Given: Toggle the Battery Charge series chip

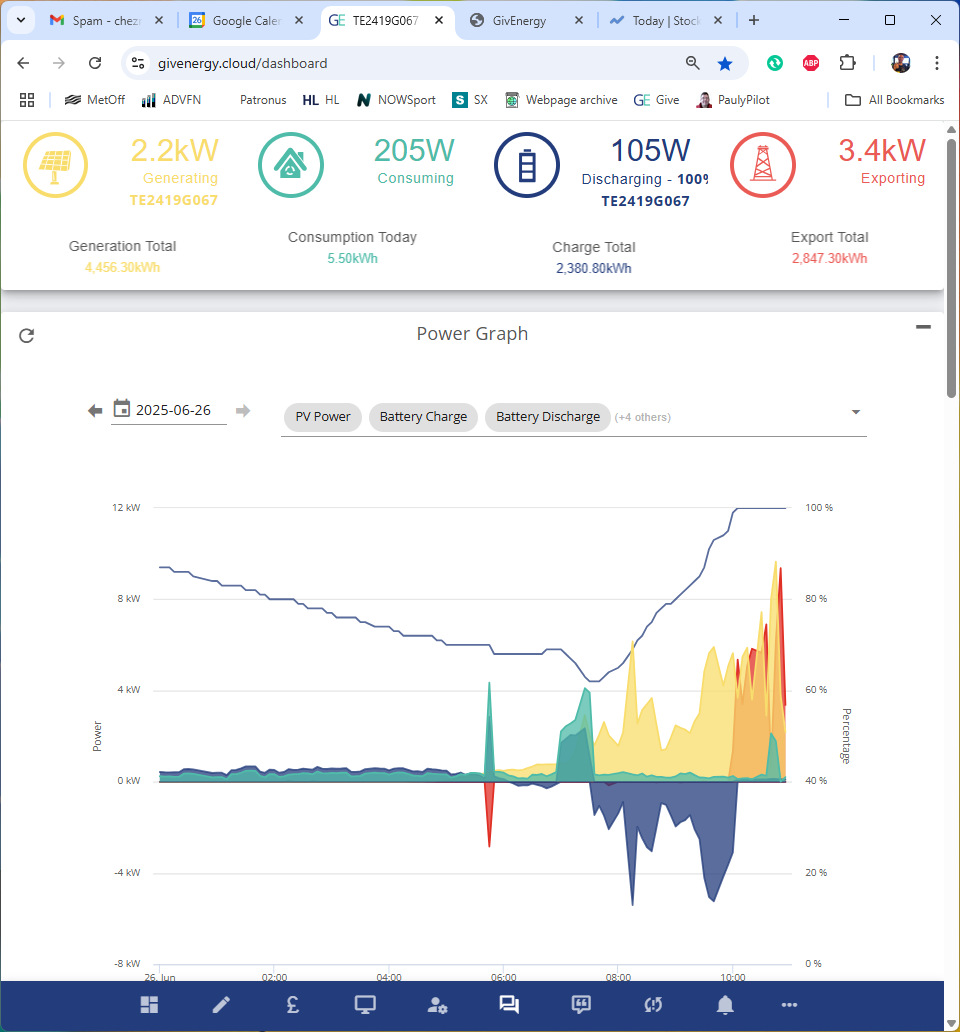Looking at the screenshot, I should [423, 417].
